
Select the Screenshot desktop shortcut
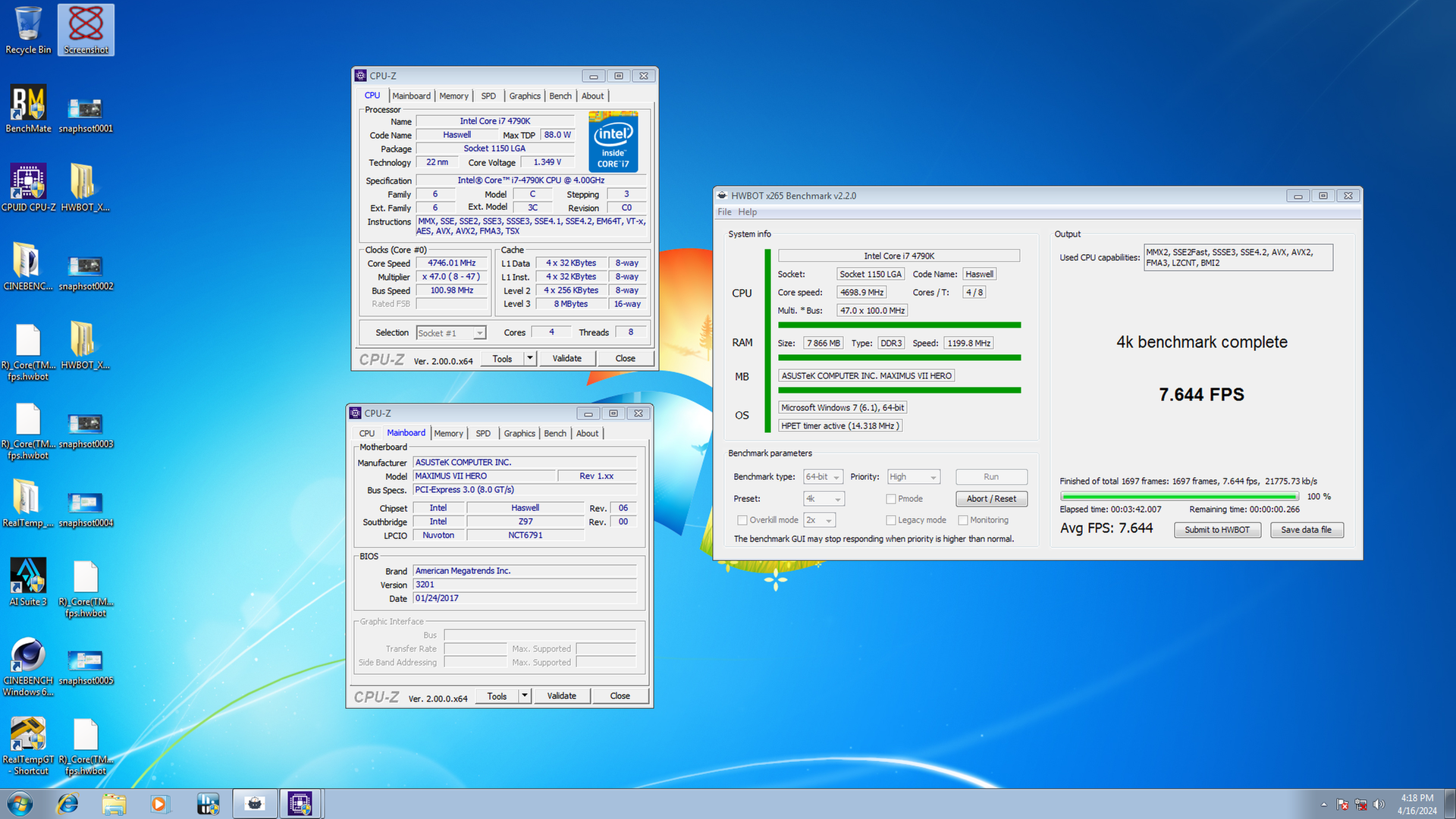[x=86, y=30]
